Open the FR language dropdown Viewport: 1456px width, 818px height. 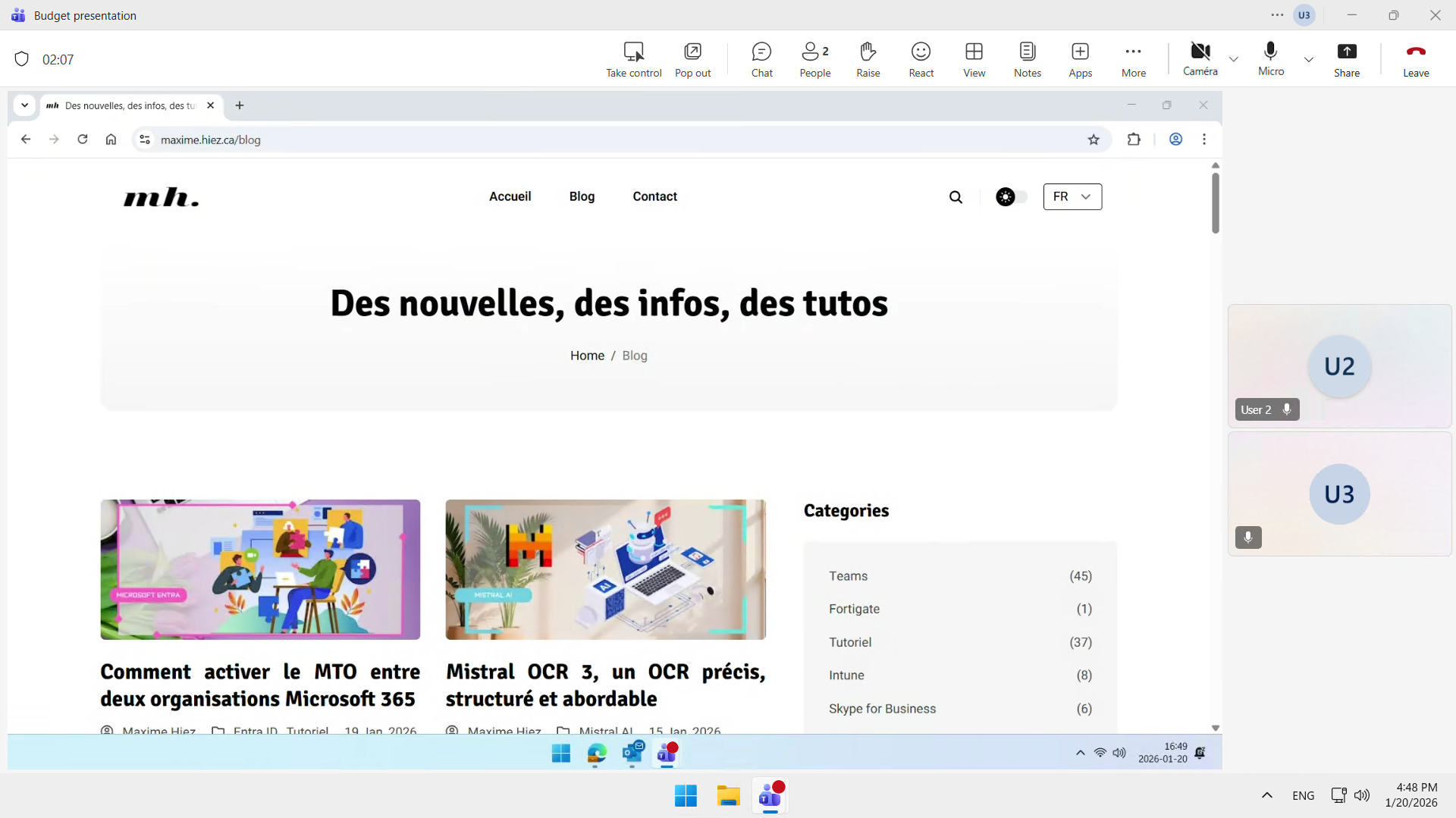(x=1072, y=197)
